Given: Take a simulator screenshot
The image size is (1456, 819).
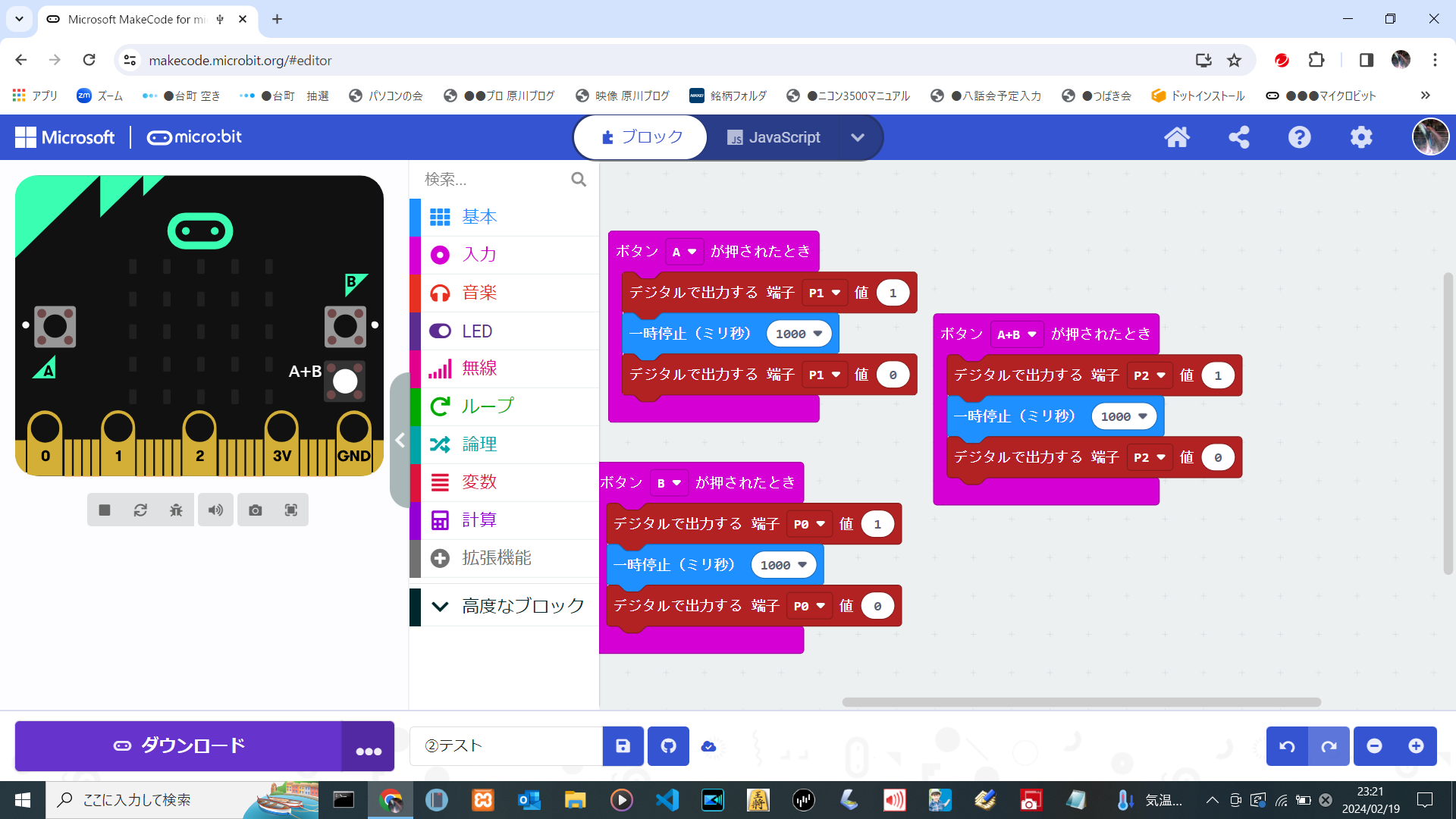Looking at the screenshot, I should pyautogui.click(x=256, y=510).
